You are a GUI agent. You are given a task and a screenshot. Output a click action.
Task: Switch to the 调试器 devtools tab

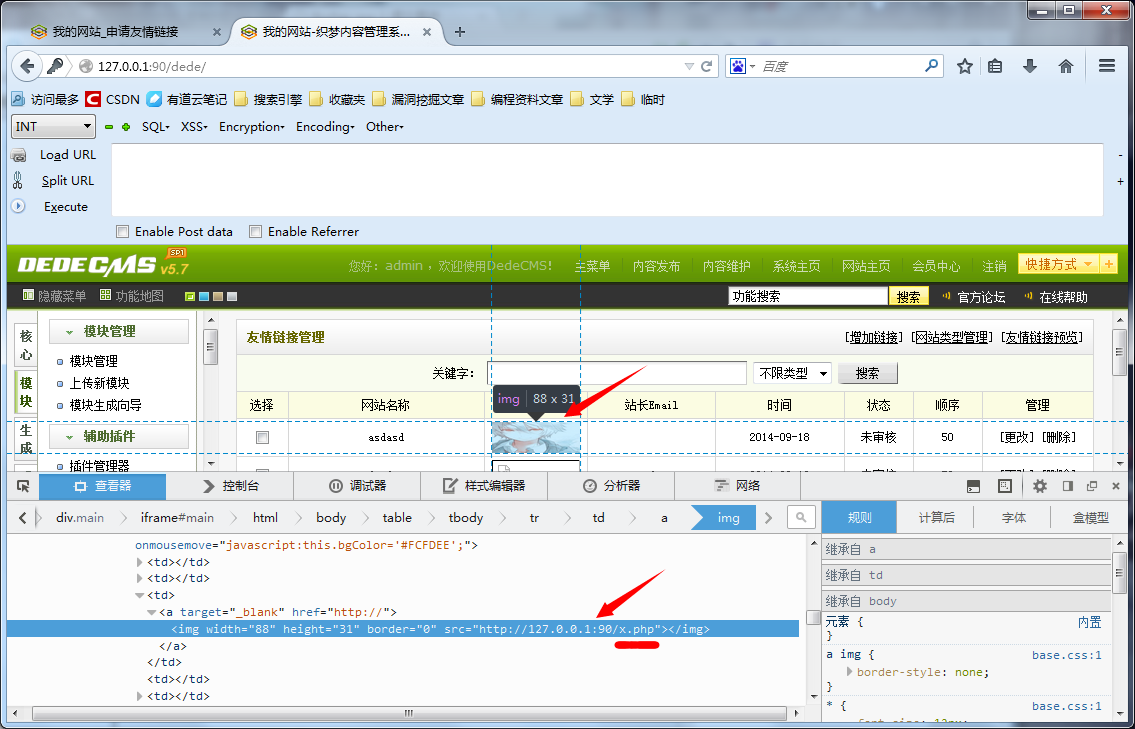(357, 486)
